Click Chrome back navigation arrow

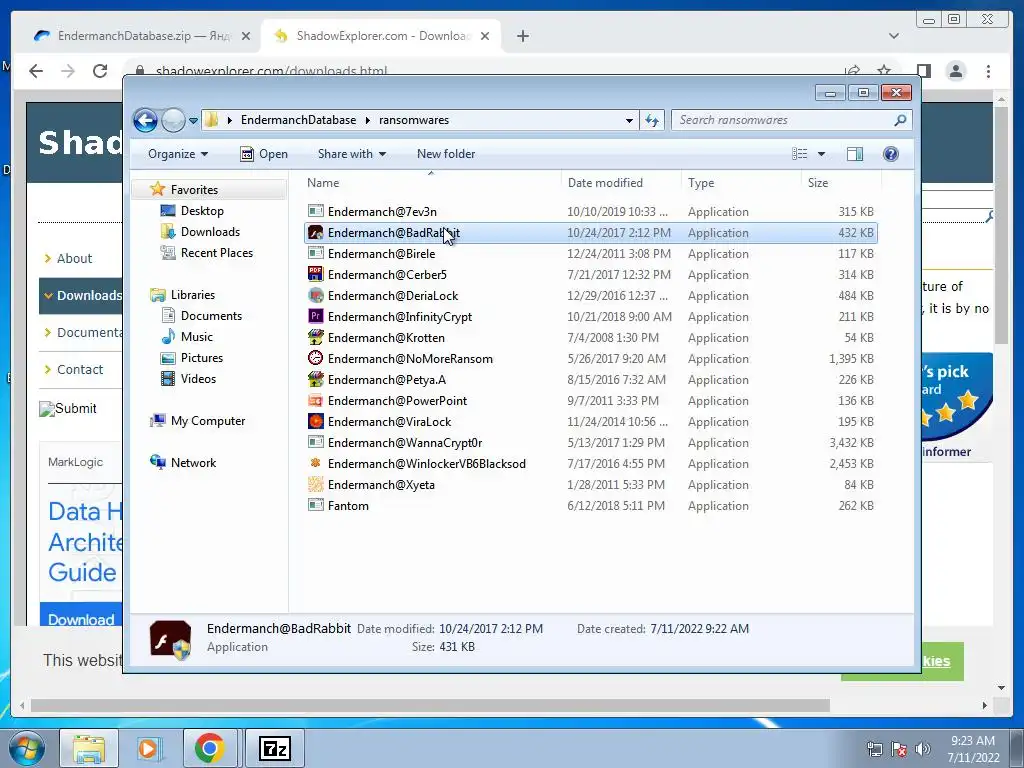tap(36, 71)
